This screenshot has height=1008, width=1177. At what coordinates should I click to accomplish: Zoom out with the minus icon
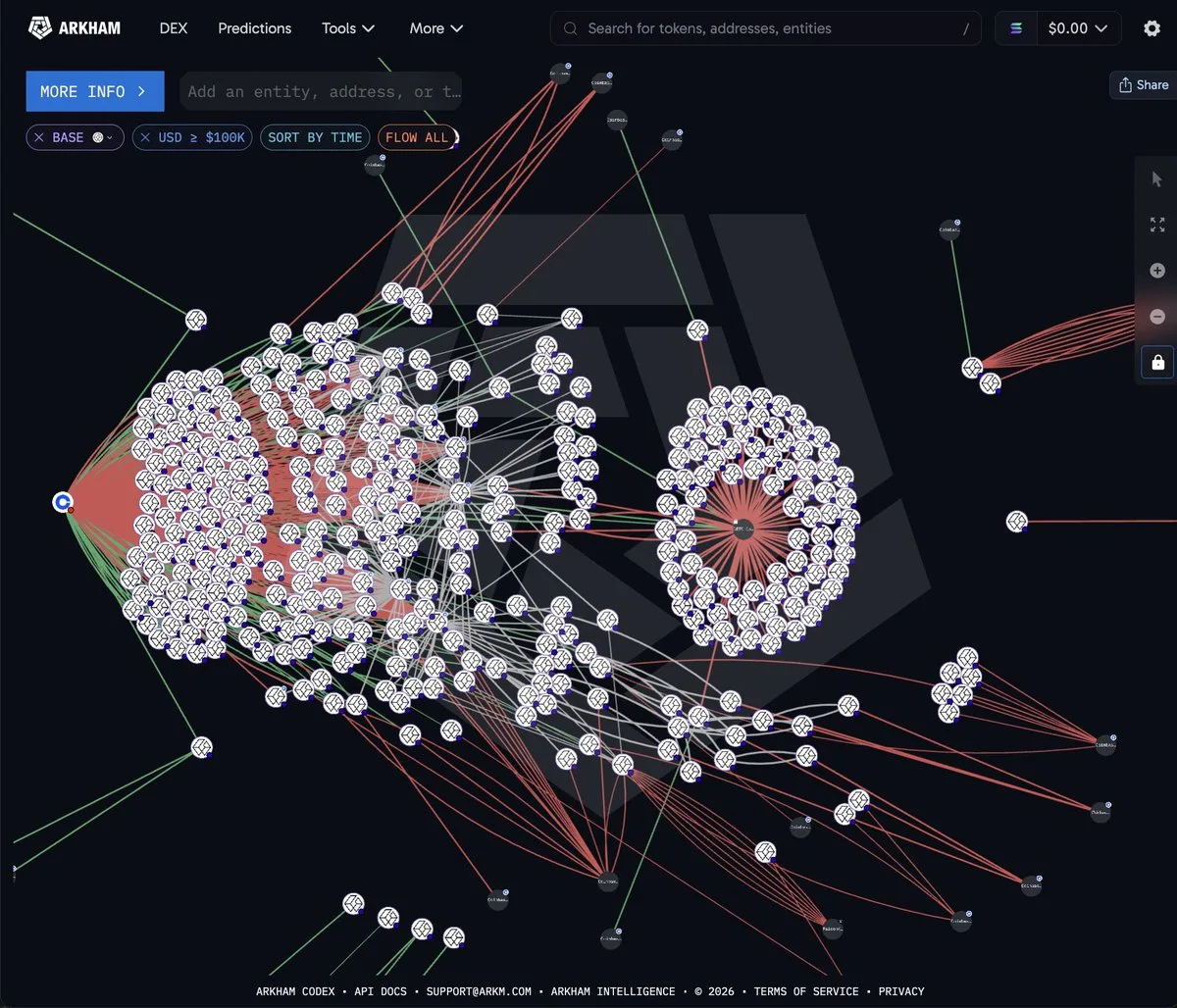coord(1157,317)
